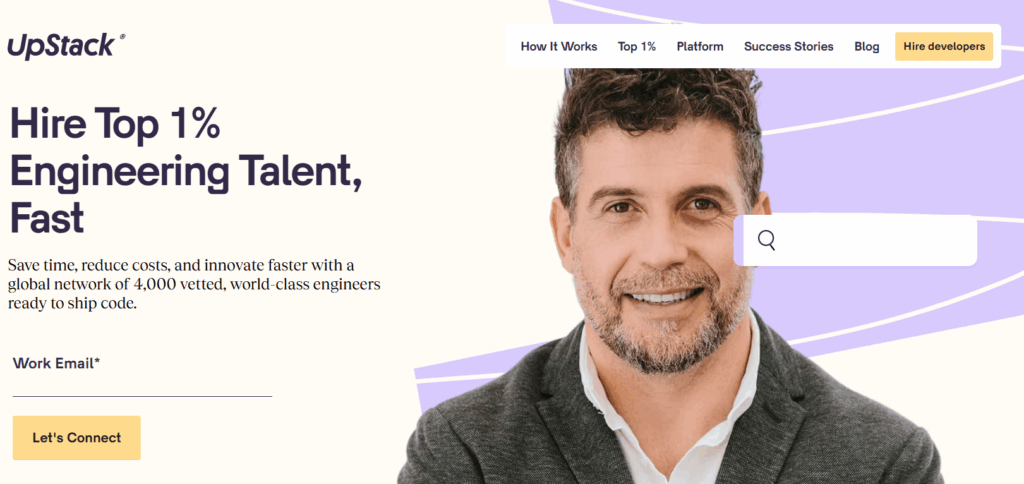
Task: Click the UpStack logo
Action: pos(66,46)
